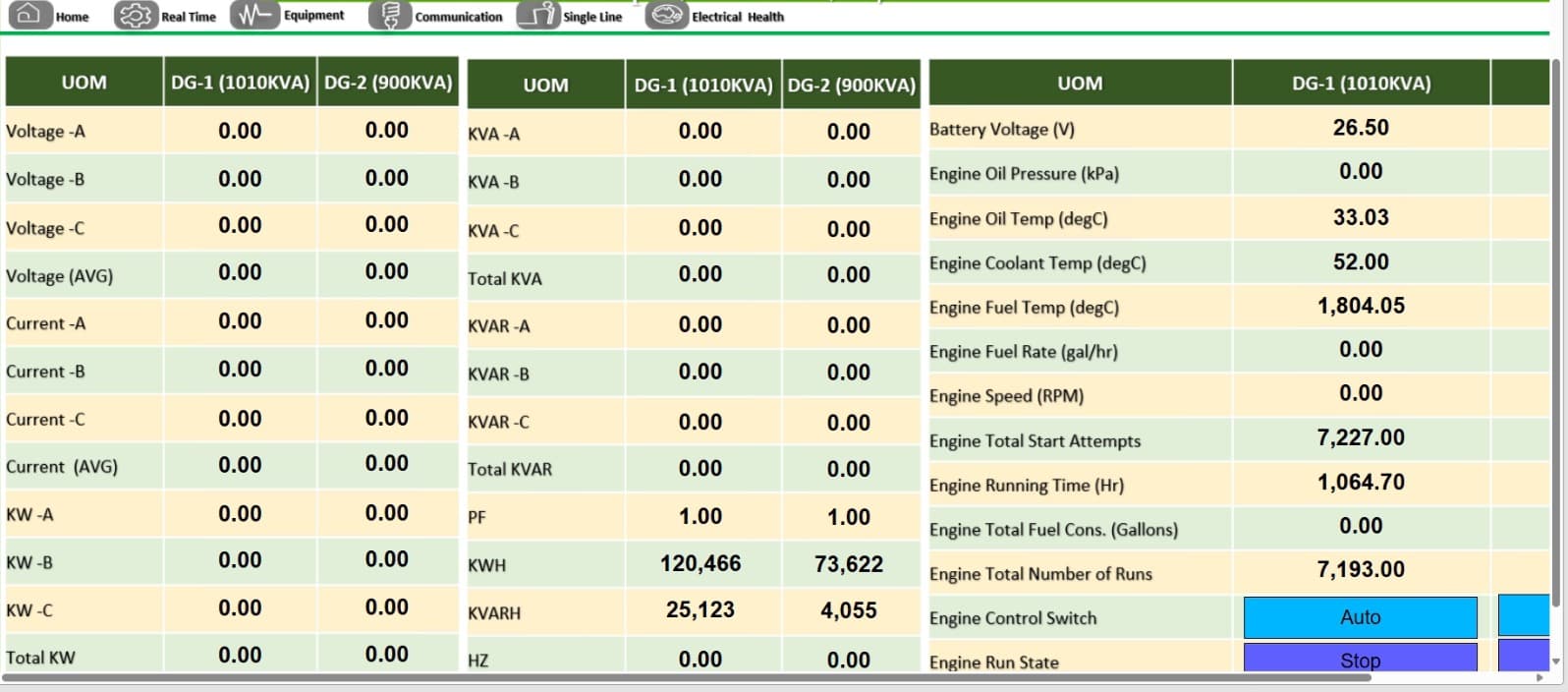Click the vertical scrollbar down arrow
Screen dimensions: 1568x692
click(x=1555, y=661)
